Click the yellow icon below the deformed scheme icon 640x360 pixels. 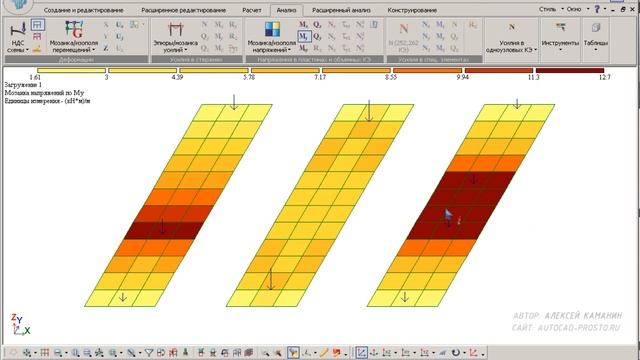37,49
